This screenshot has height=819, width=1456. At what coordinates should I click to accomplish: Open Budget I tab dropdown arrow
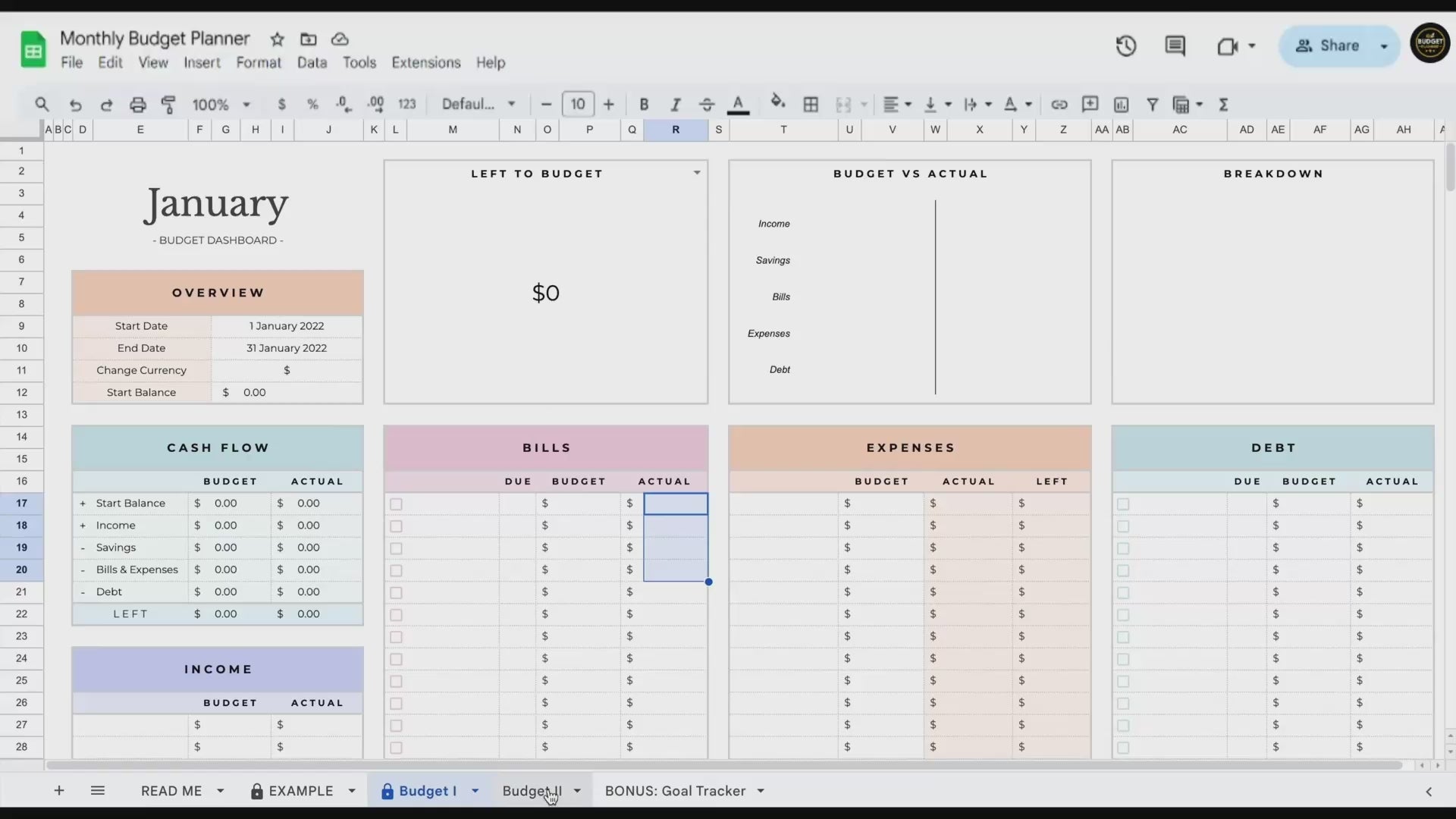pyautogui.click(x=475, y=791)
